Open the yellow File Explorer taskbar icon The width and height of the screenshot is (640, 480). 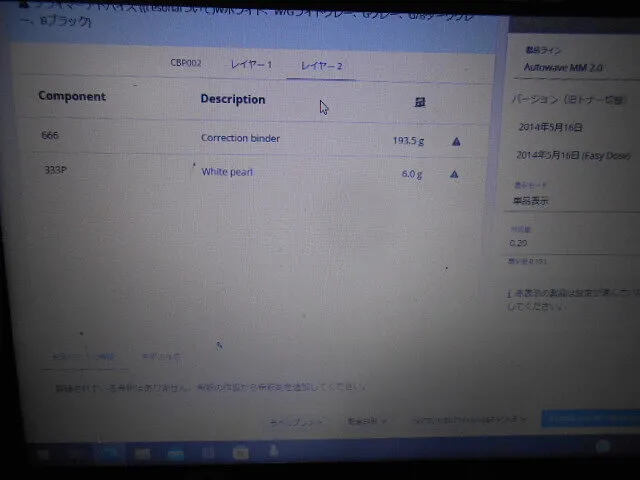coord(239,454)
